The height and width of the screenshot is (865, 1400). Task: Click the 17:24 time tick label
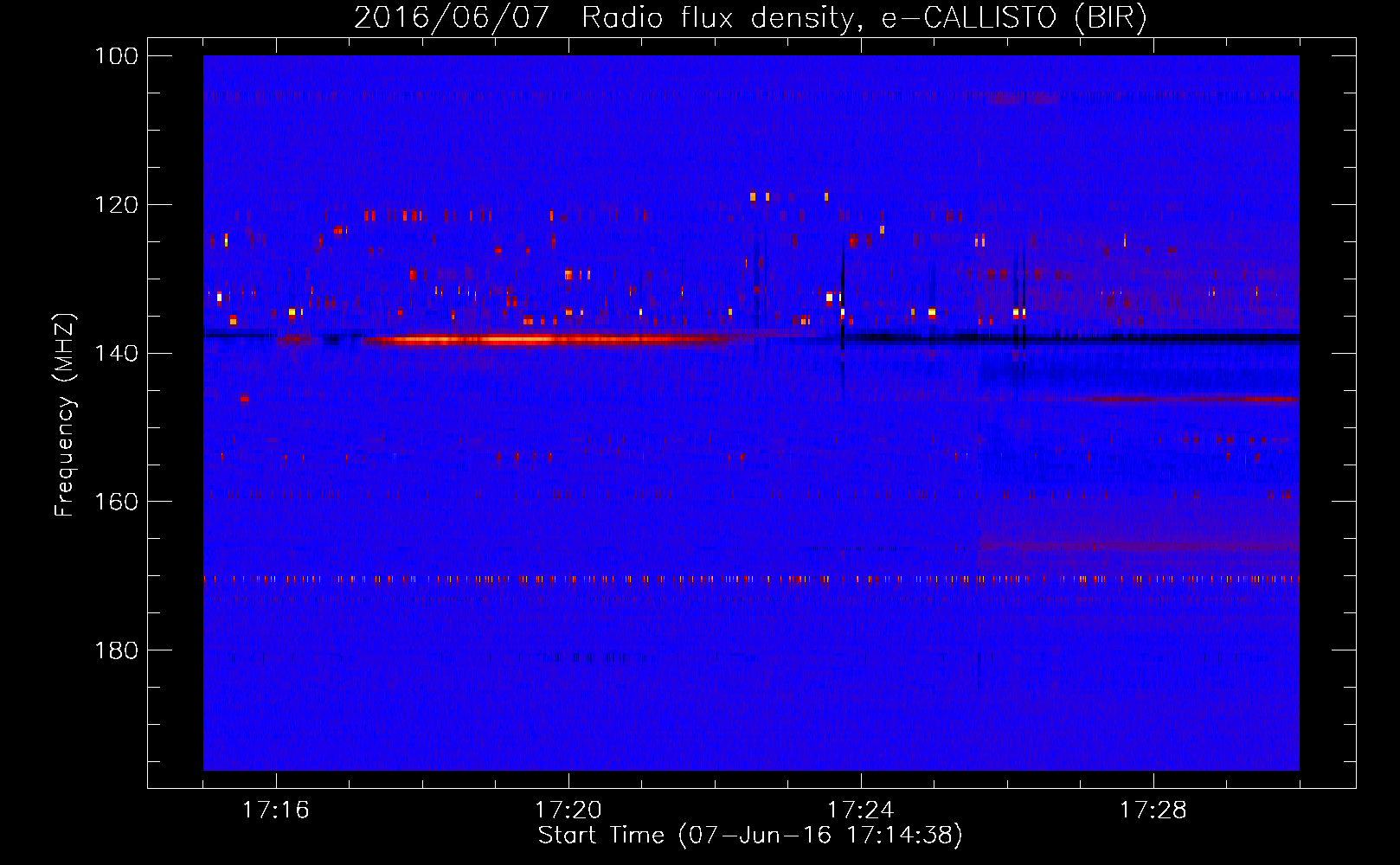pos(861,810)
